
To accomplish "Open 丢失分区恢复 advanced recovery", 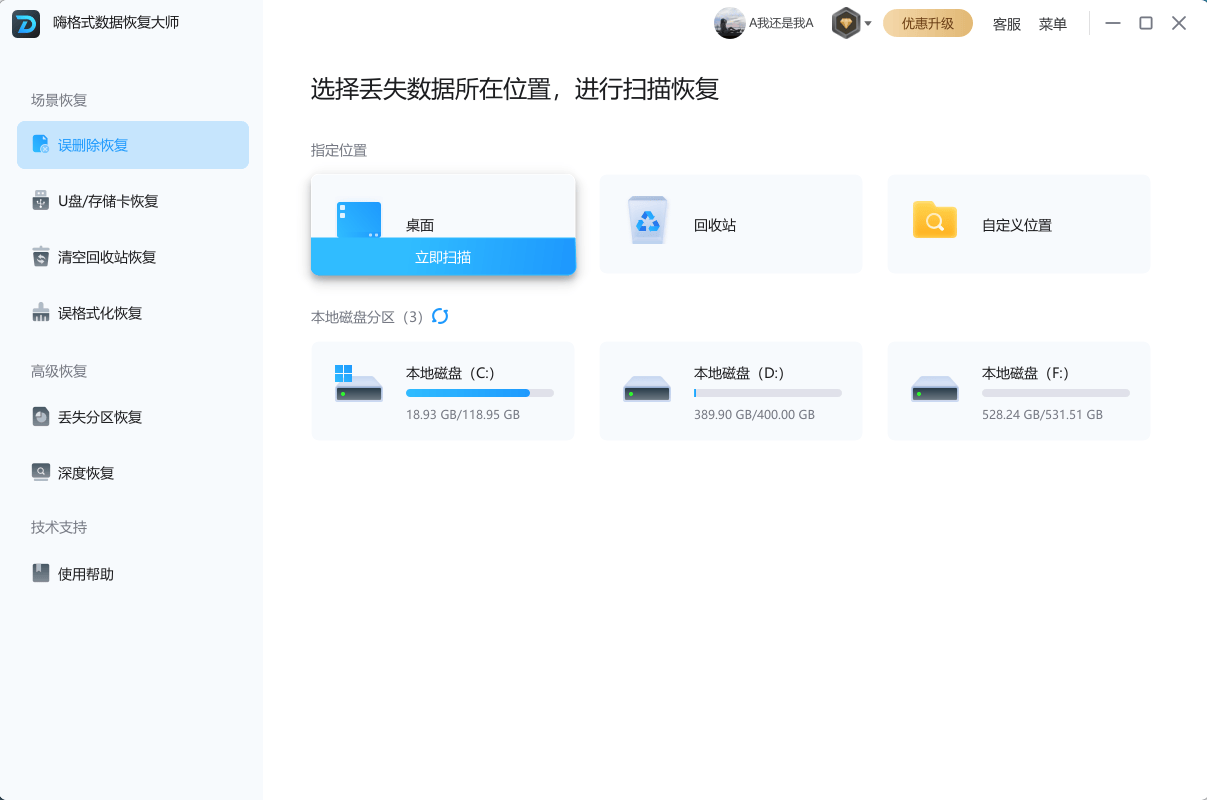I will [x=133, y=417].
